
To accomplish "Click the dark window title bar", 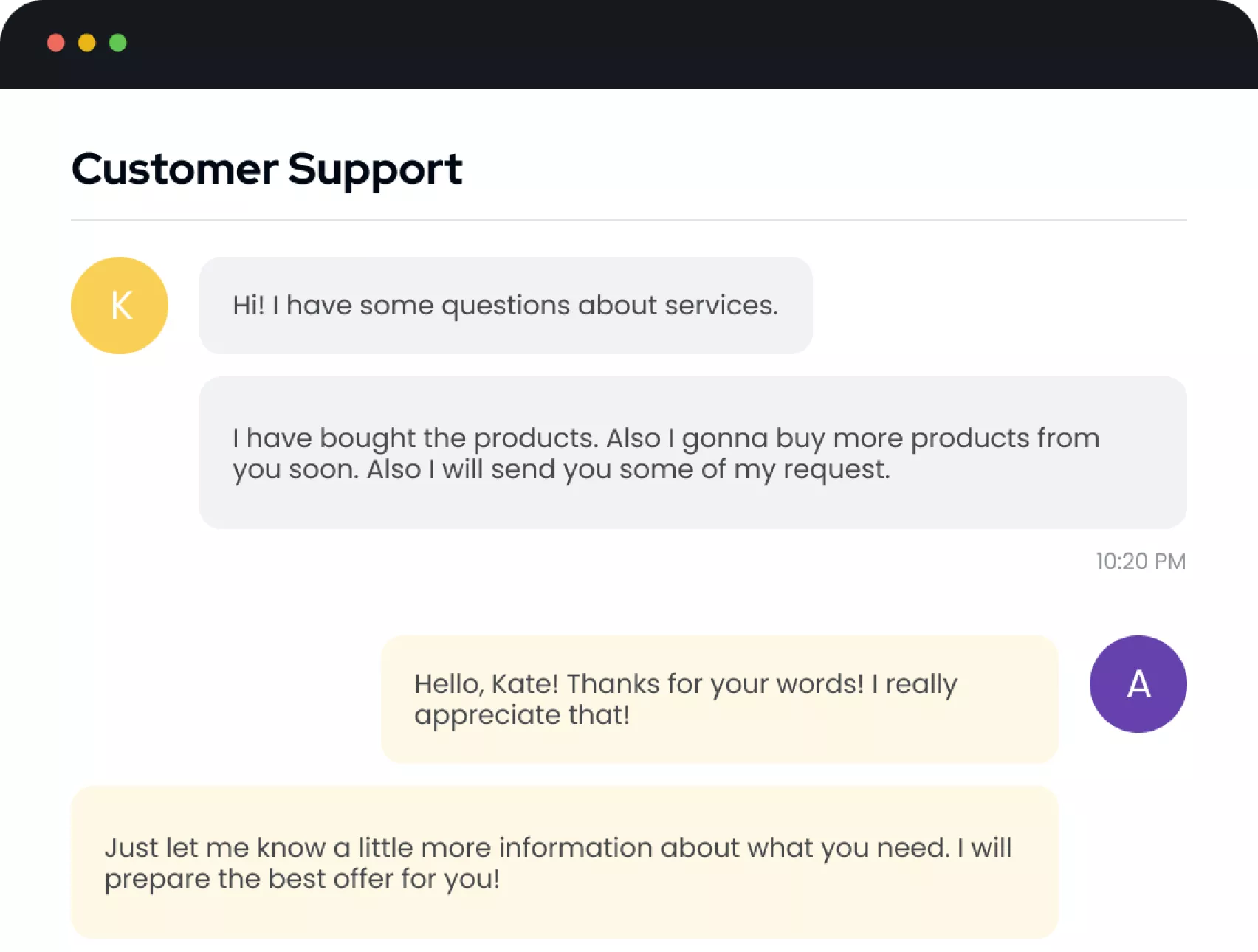I will pos(629,44).
